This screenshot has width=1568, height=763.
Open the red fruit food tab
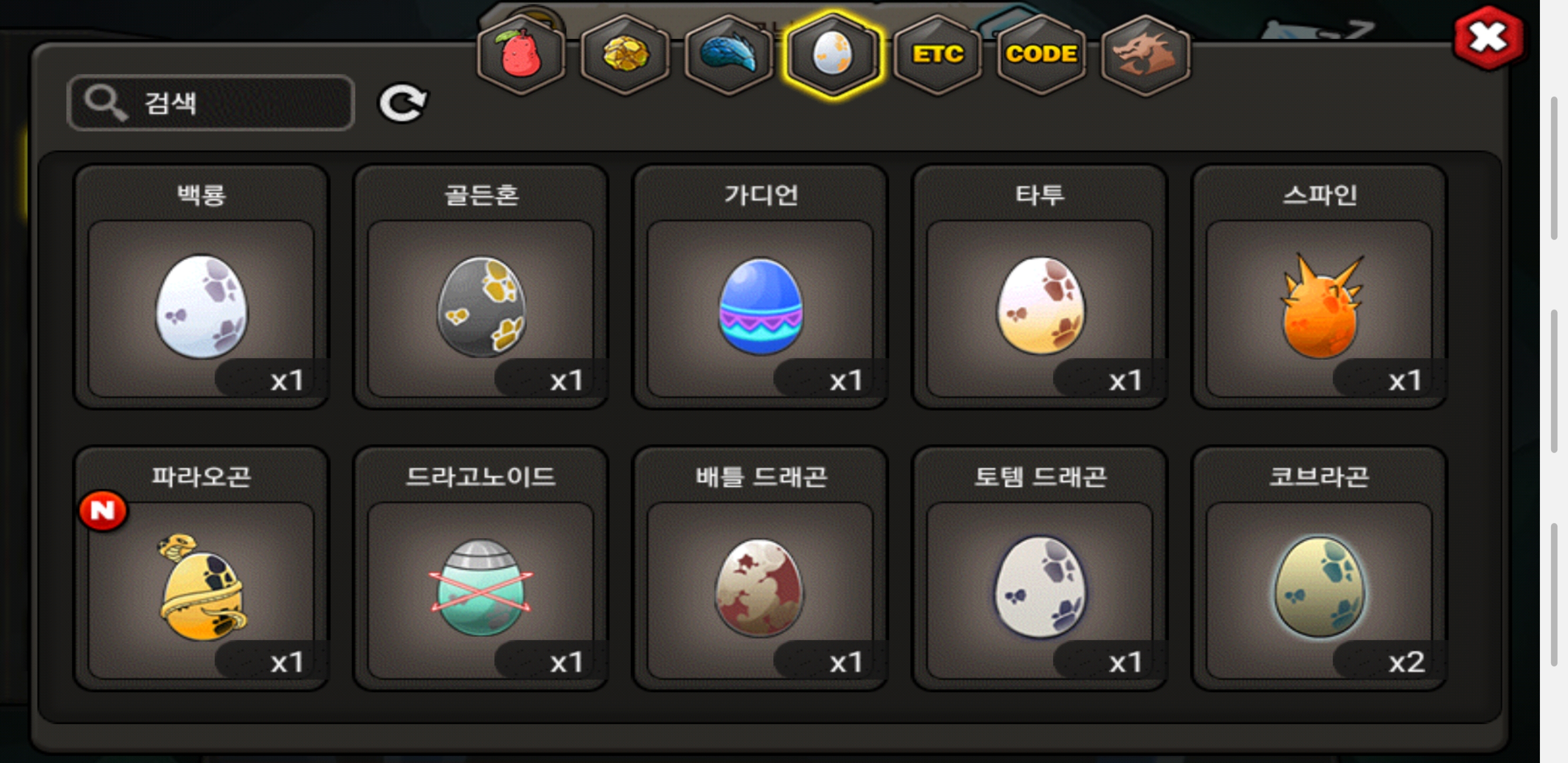(x=520, y=55)
